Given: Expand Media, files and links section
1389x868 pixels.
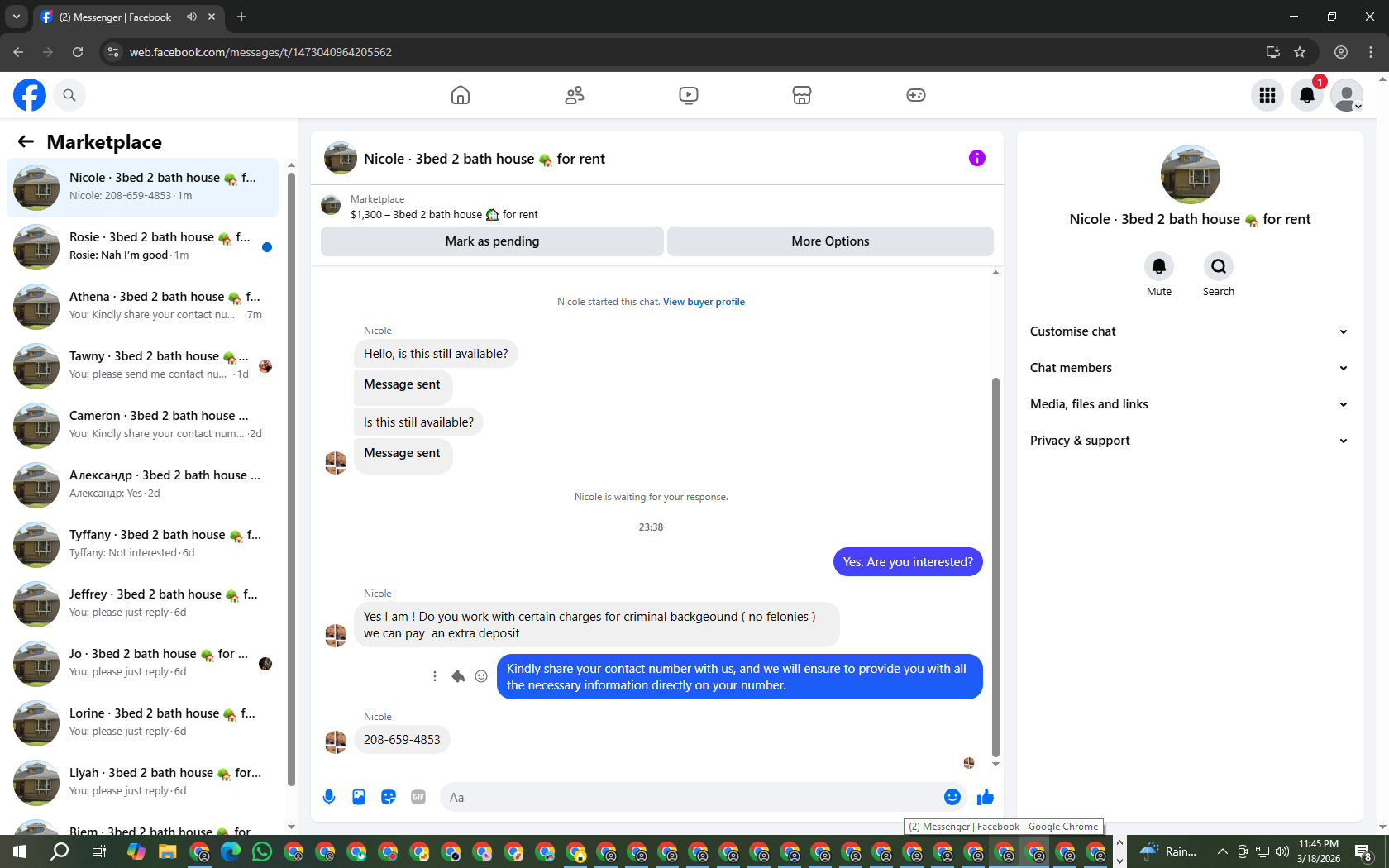Looking at the screenshot, I should point(1189,404).
